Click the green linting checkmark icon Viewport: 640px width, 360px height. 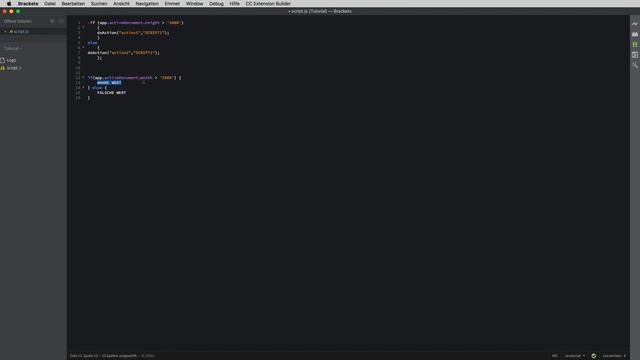[593, 356]
